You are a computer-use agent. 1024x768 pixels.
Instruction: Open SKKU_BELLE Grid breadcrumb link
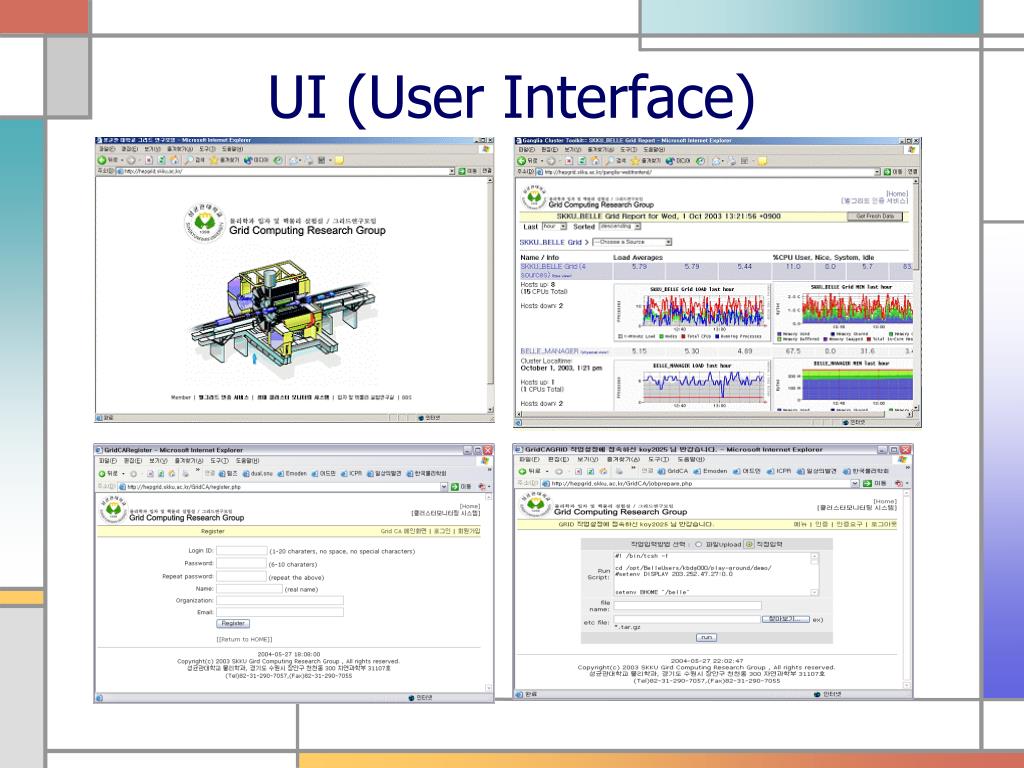click(551, 242)
